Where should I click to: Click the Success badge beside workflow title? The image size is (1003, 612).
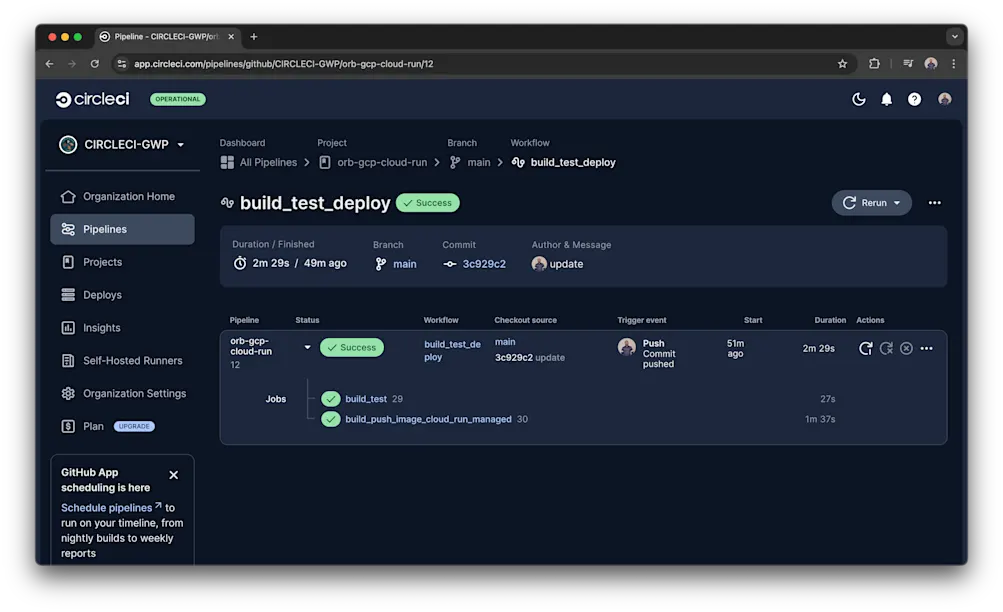coord(428,203)
